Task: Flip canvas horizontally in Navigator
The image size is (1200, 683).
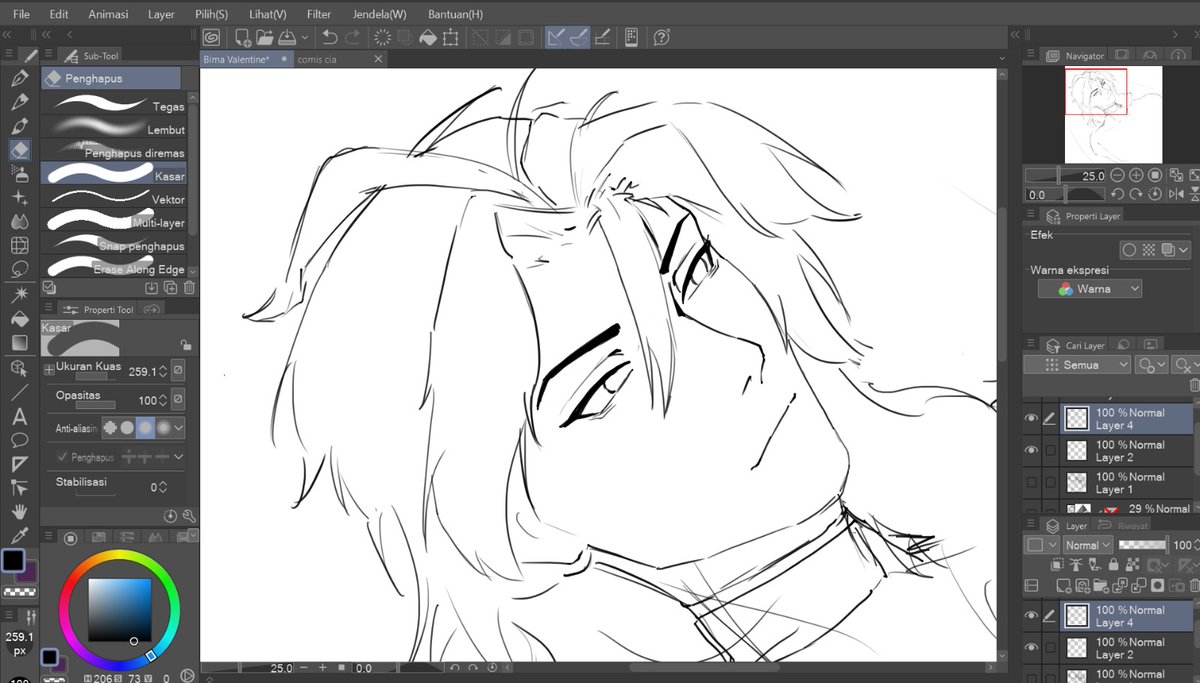Action: click(1175, 194)
